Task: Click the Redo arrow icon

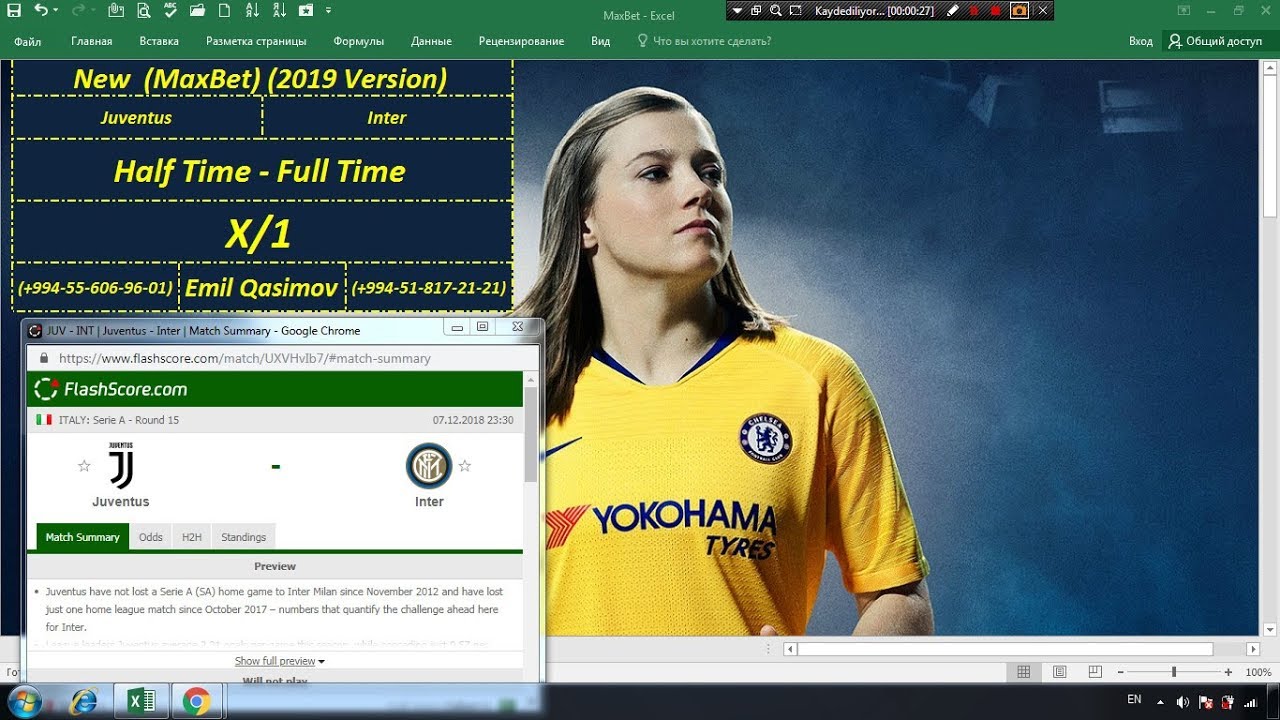Action: [x=77, y=10]
